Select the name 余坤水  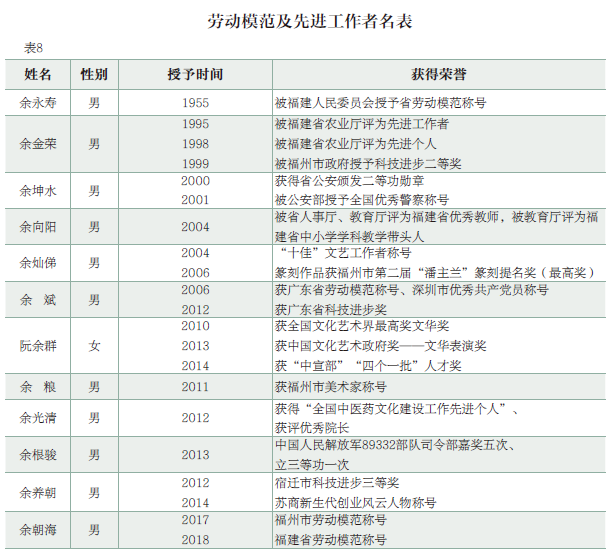(x=38, y=190)
